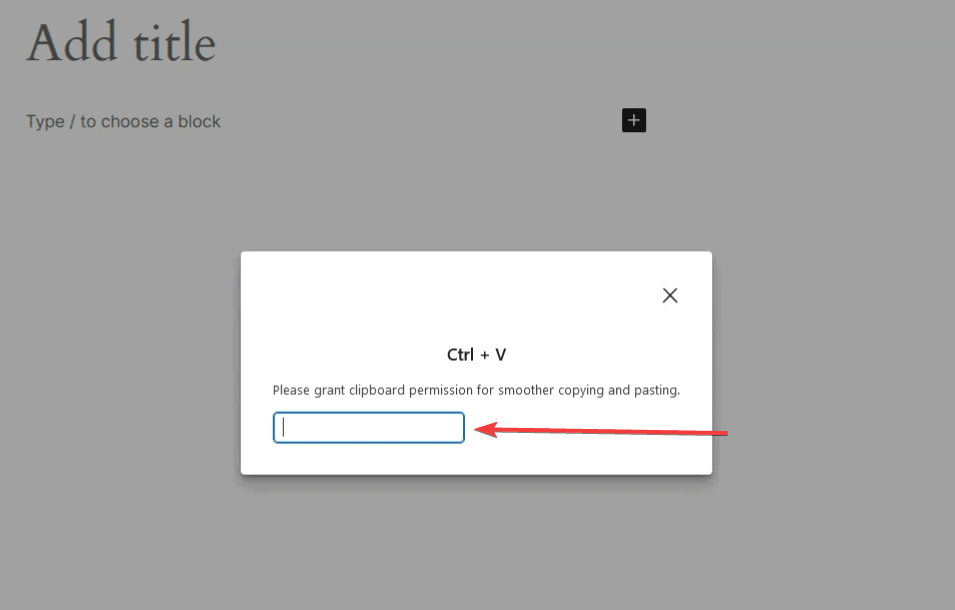
Task: Click the black plus add-block icon
Action: (634, 121)
